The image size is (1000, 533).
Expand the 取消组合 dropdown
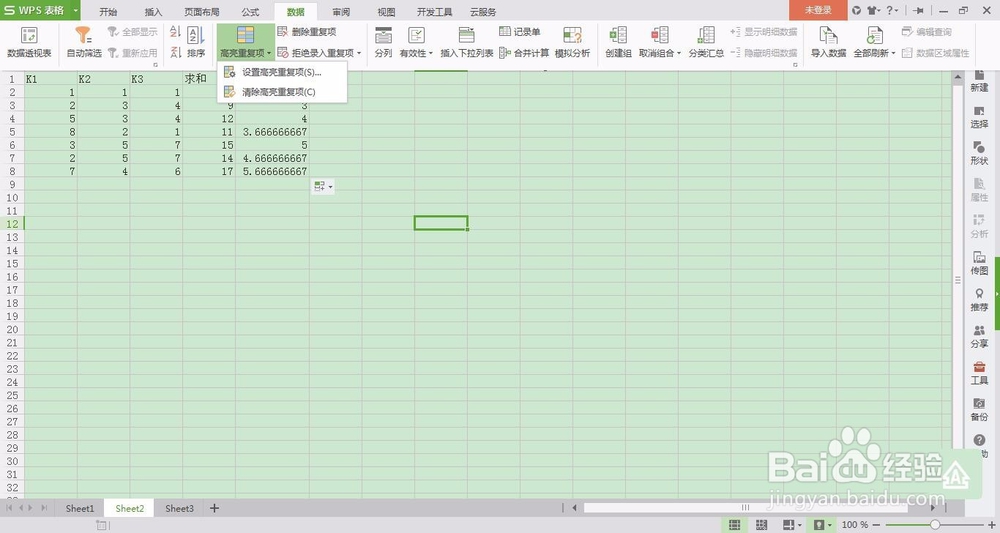[679, 53]
